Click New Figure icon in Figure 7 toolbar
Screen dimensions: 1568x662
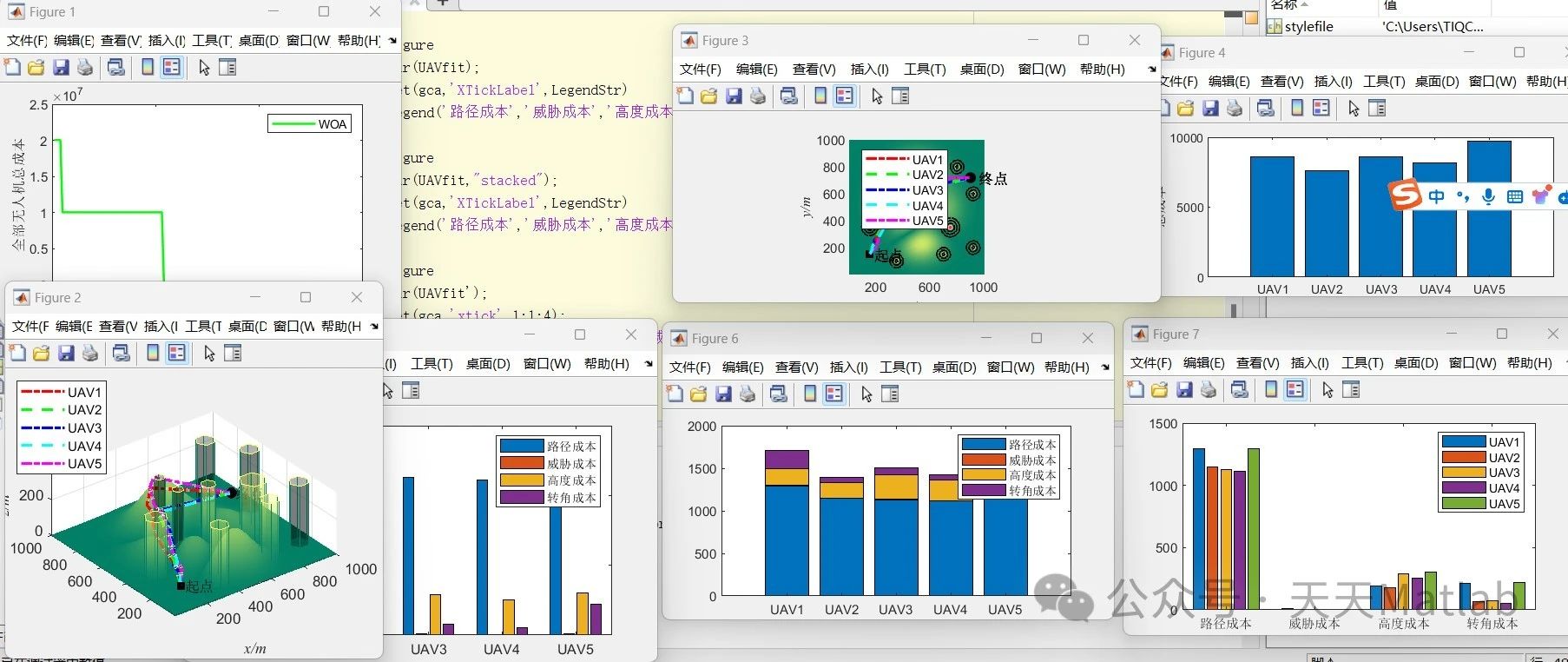(1136, 390)
